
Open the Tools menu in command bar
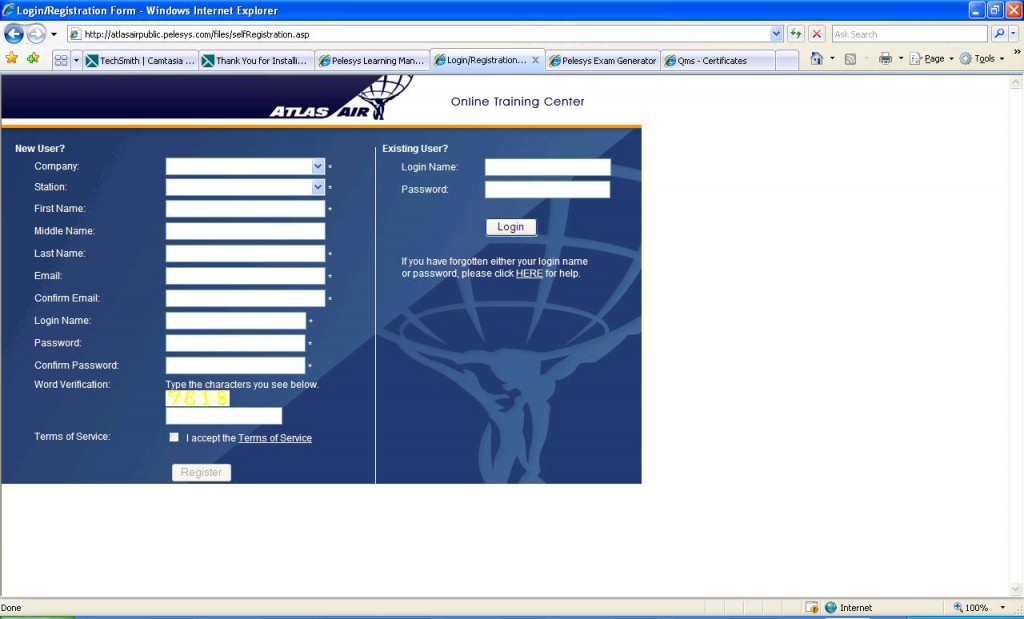[984, 59]
